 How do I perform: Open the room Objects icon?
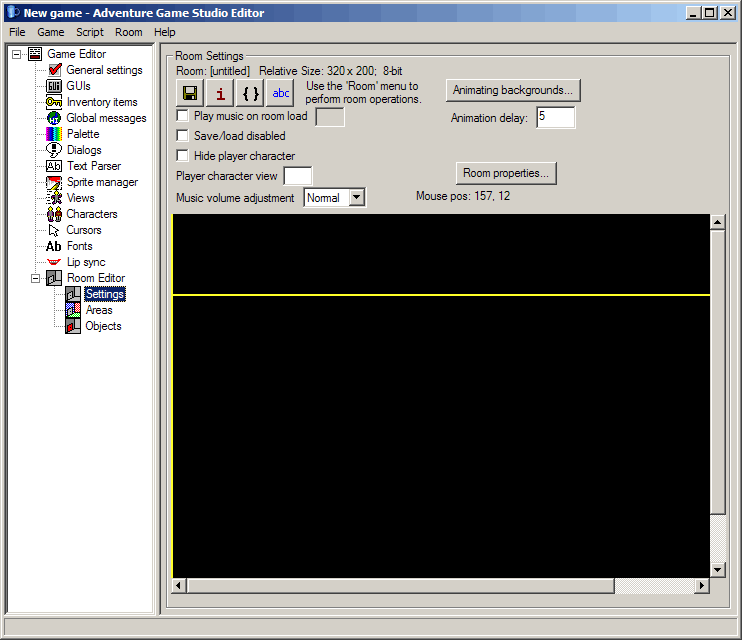click(x=73, y=326)
